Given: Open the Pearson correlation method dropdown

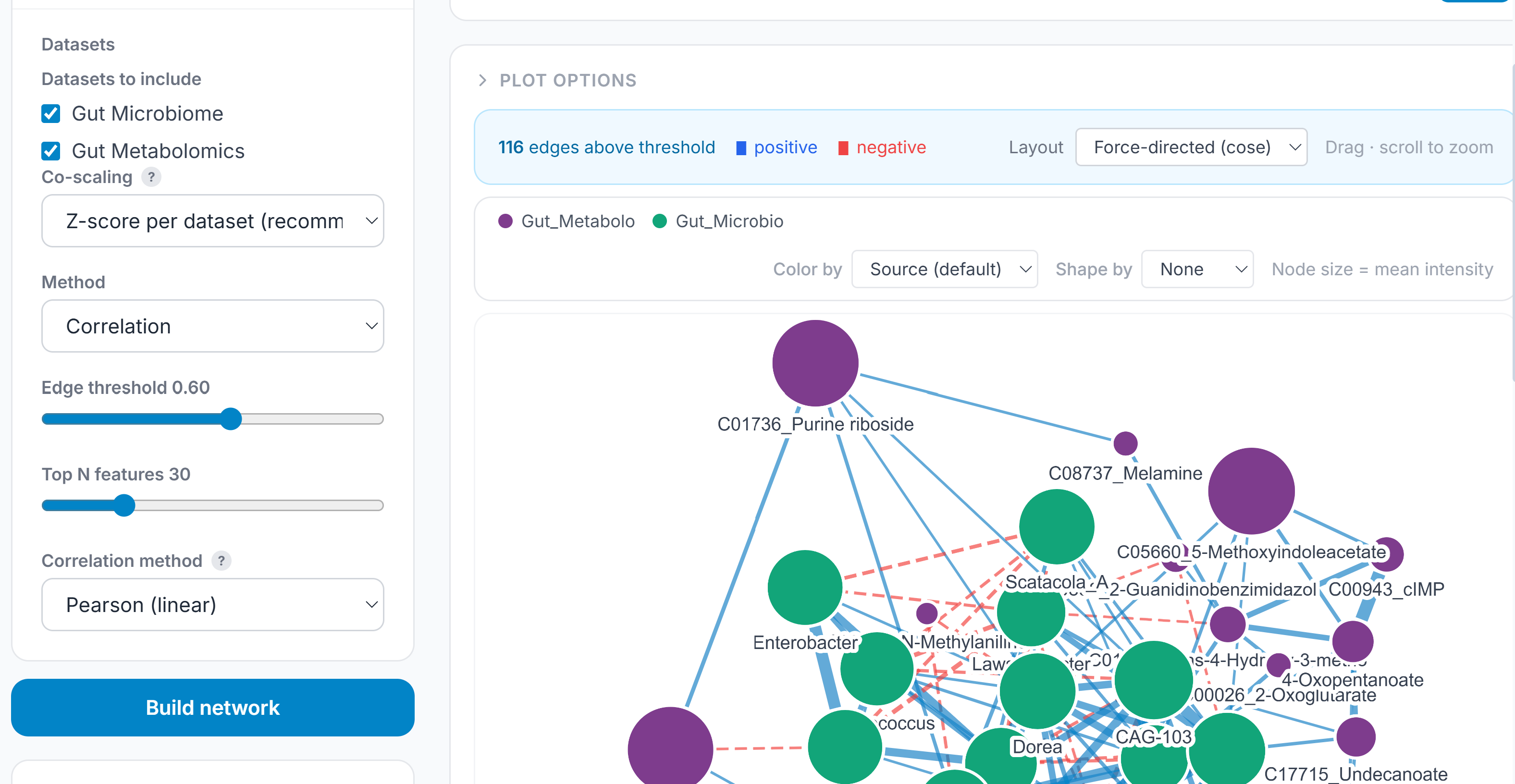Looking at the screenshot, I should pyautogui.click(x=212, y=605).
